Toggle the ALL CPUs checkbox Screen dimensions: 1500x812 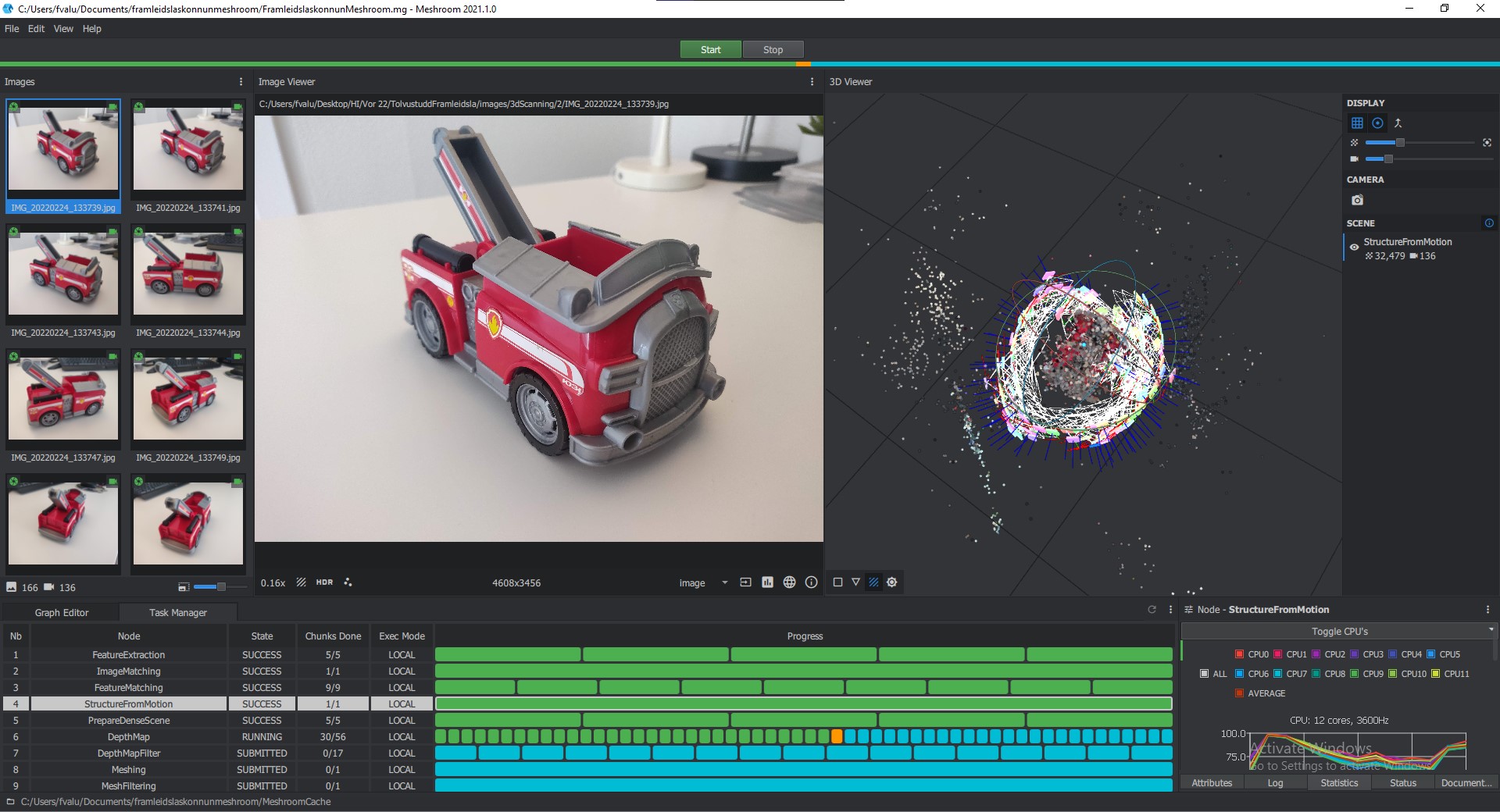[1204, 674]
